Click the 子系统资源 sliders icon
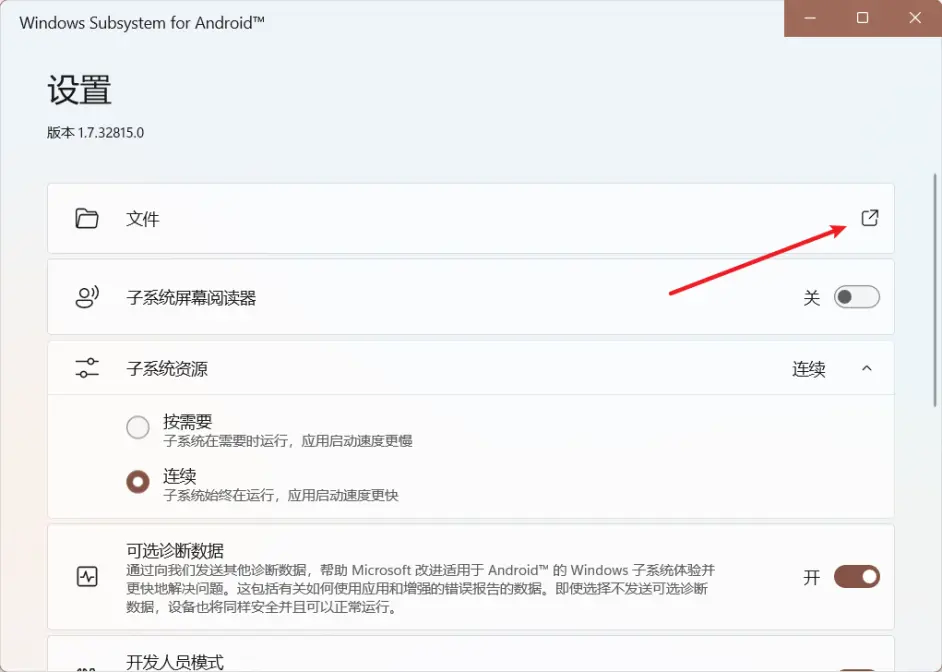The height and width of the screenshot is (672, 942). [87, 368]
